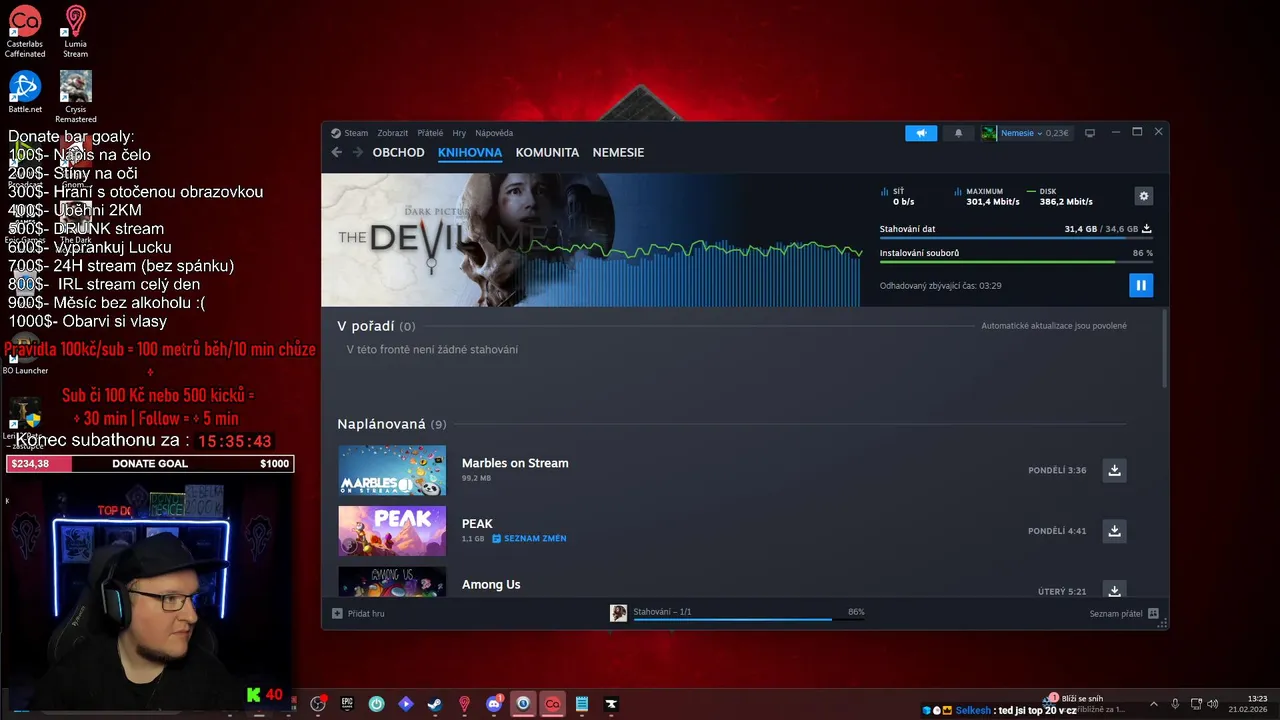Image resolution: width=1280 pixels, height=720 pixels.
Task: Open Seznam přátel friends list
Action: 1123,614
